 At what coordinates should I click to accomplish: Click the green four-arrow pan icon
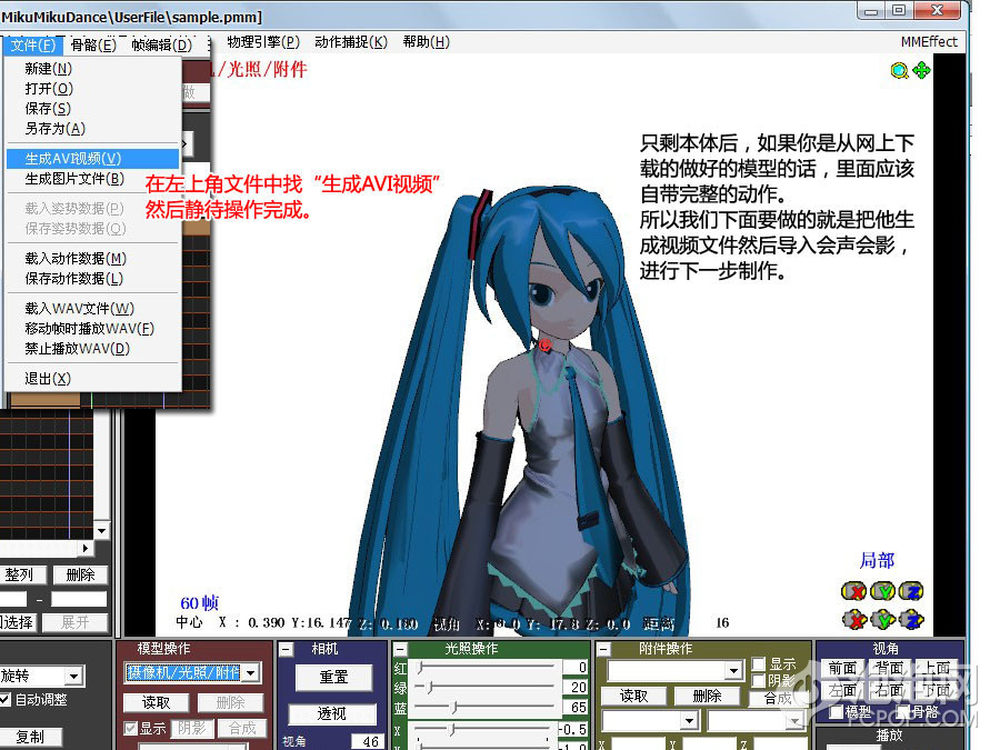pos(922,70)
